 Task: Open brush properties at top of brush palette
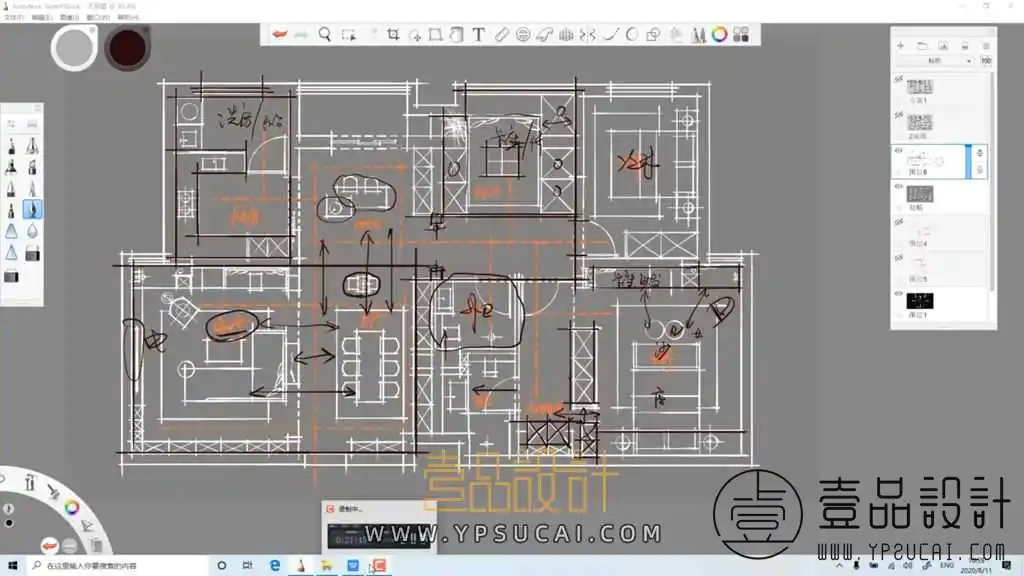pos(11,123)
